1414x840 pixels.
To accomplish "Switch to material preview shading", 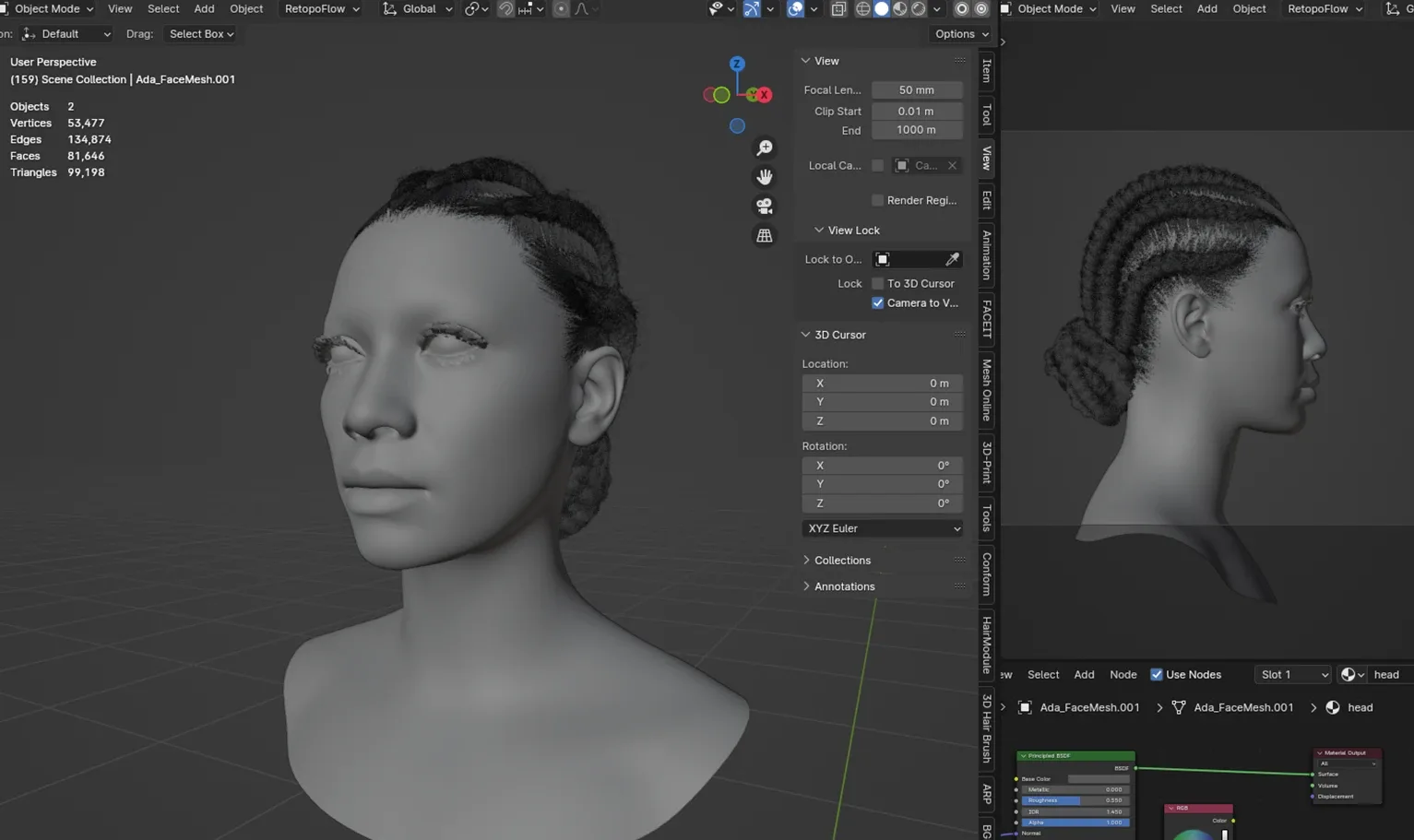I will (900, 8).
